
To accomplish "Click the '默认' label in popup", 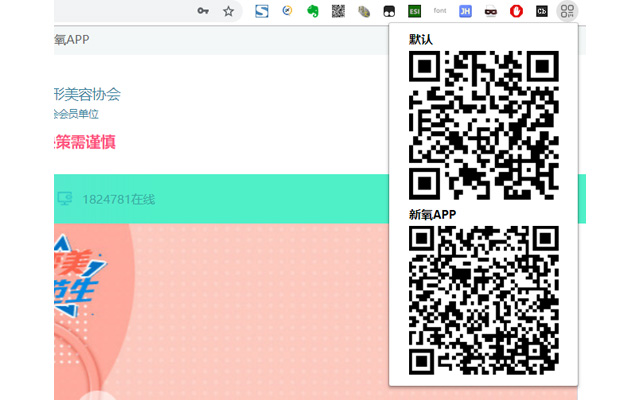I will pos(421,39).
